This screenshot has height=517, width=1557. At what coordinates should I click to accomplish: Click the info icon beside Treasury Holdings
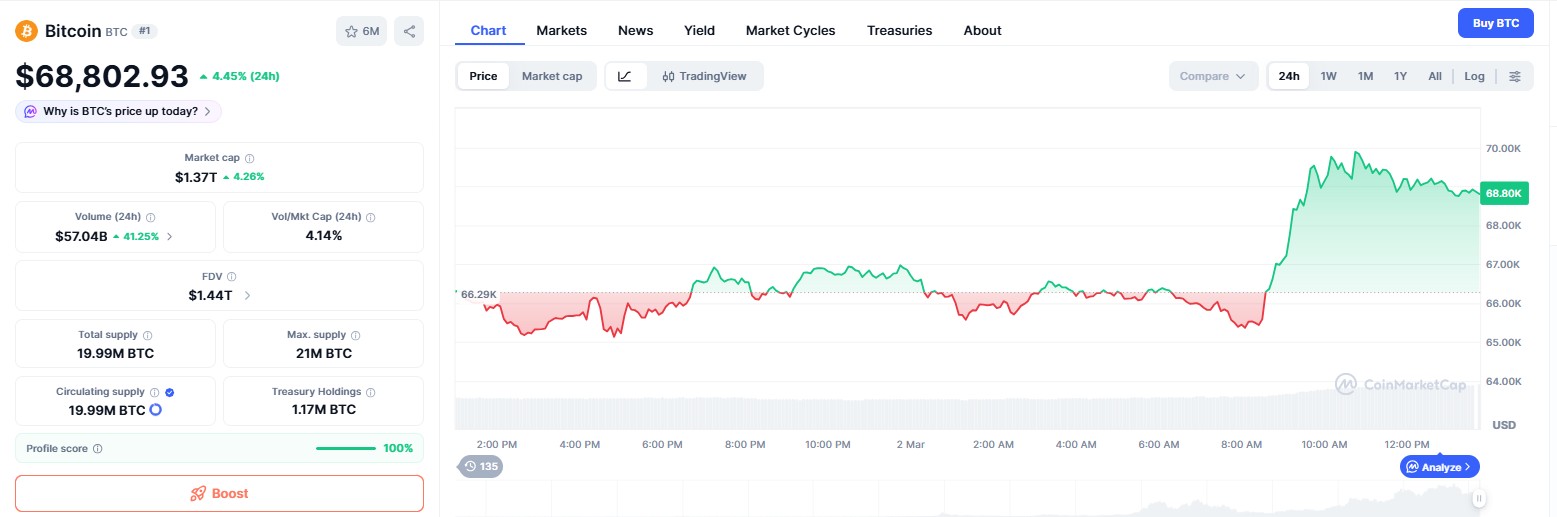371,392
